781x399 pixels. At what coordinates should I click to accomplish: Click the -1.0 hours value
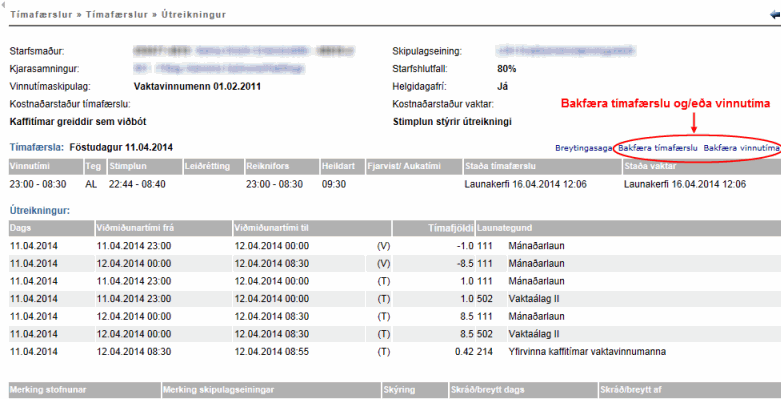(465, 246)
